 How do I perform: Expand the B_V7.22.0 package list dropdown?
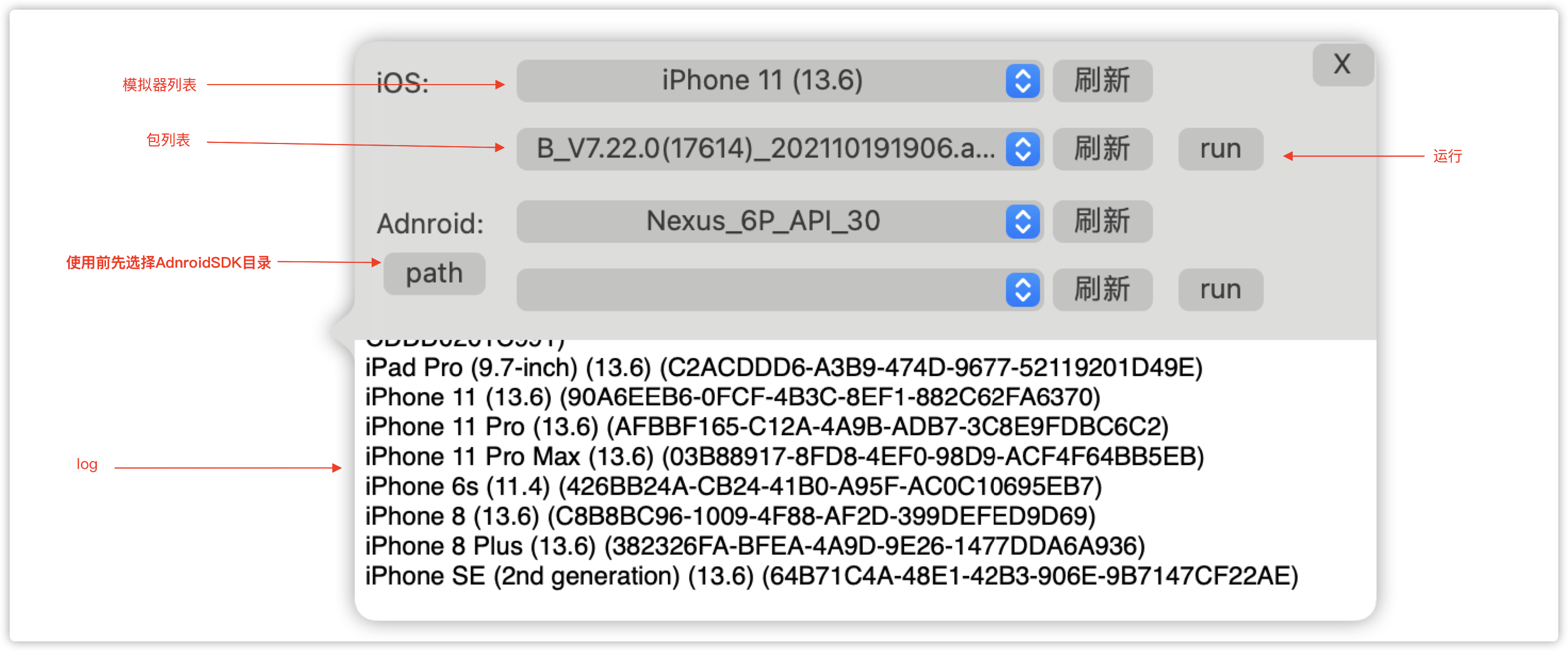pos(779,149)
